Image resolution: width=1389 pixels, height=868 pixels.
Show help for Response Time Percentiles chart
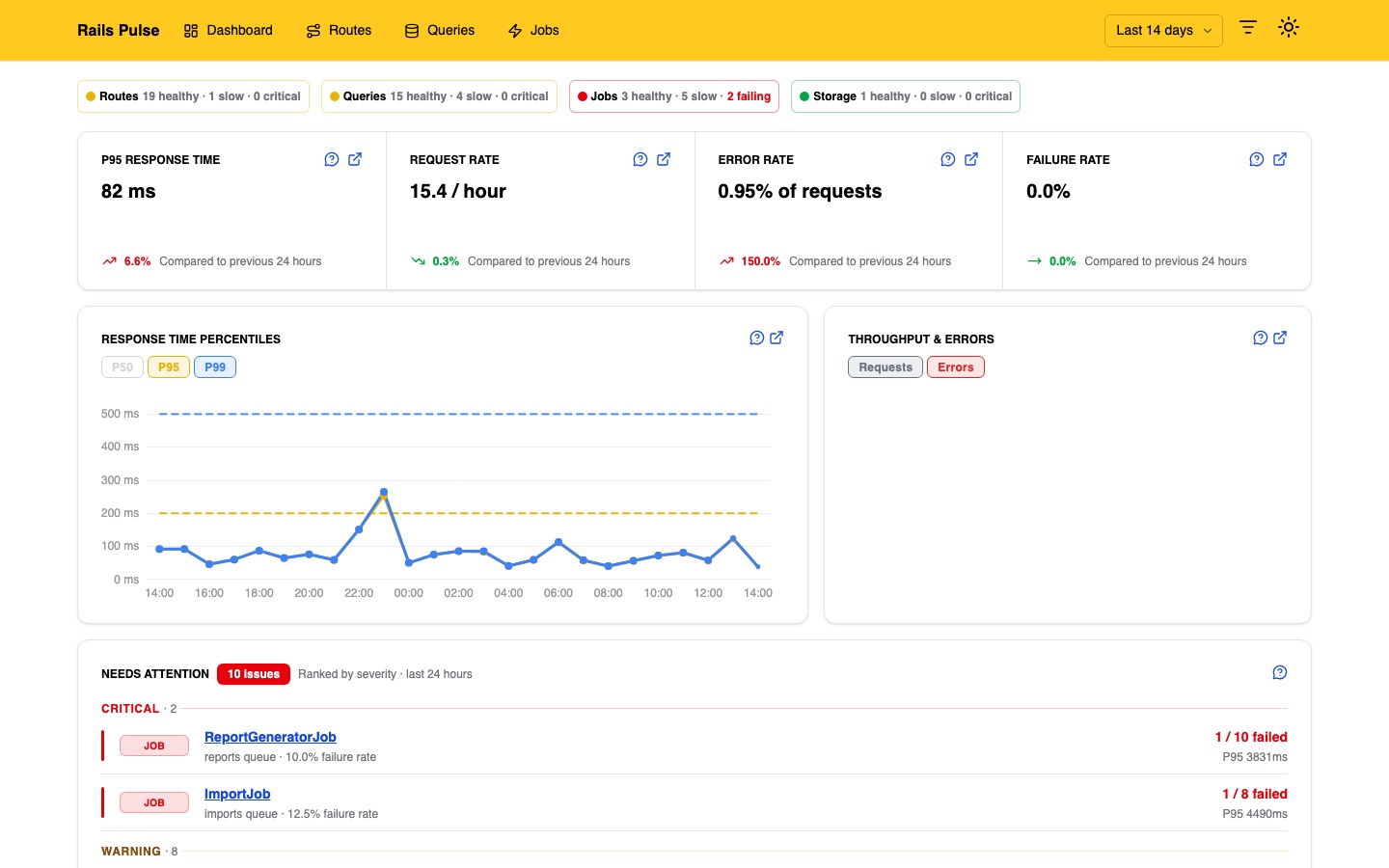757,338
